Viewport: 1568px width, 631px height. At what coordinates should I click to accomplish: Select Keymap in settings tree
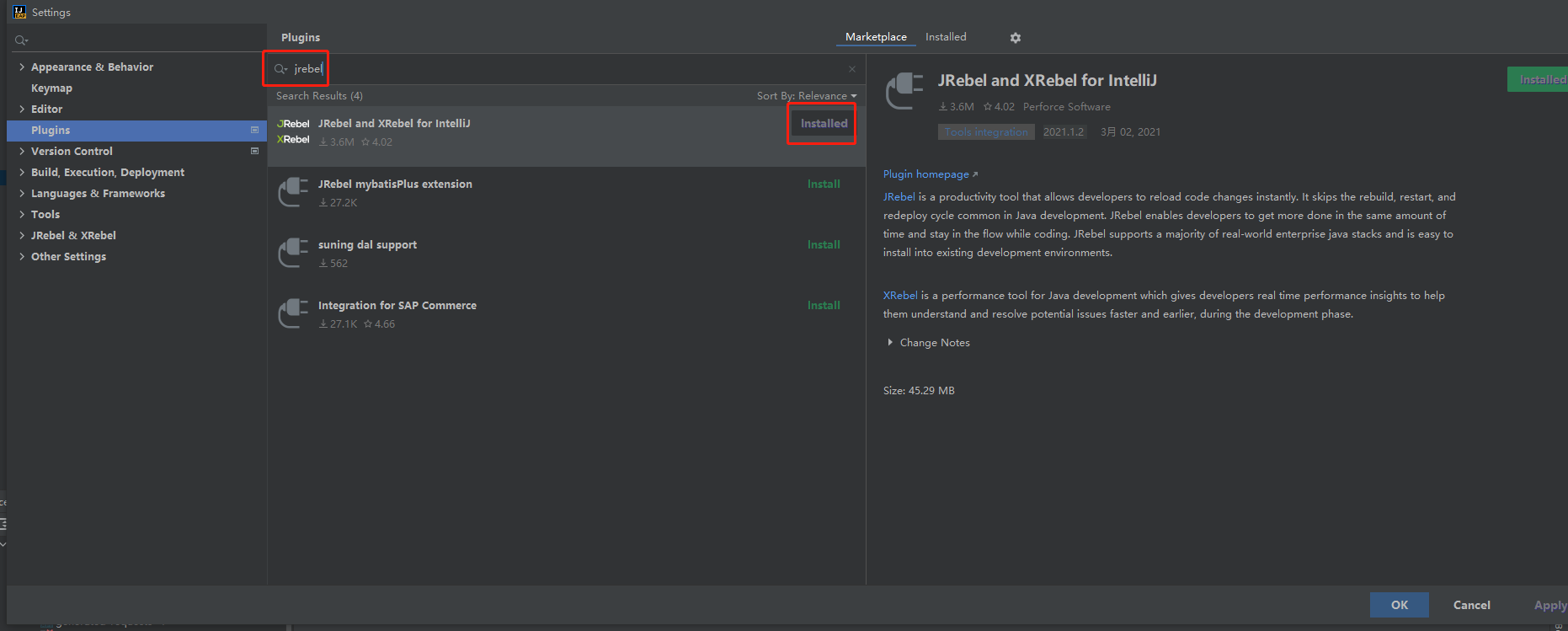coord(51,88)
